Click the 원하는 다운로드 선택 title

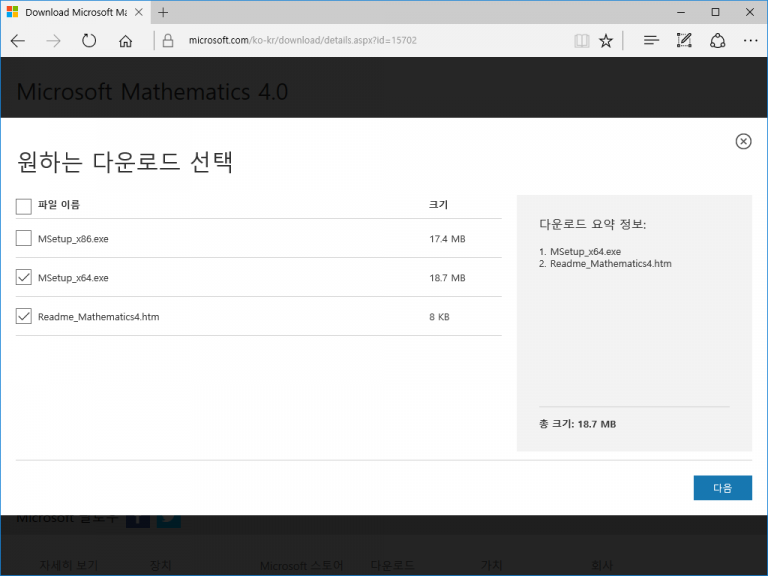pyautogui.click(x=125, y=162)
